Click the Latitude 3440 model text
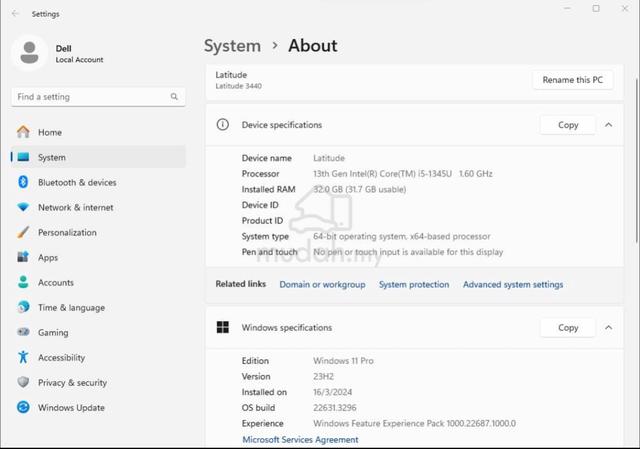The width and height of the screenshot is (640, 449). [238, 86]
